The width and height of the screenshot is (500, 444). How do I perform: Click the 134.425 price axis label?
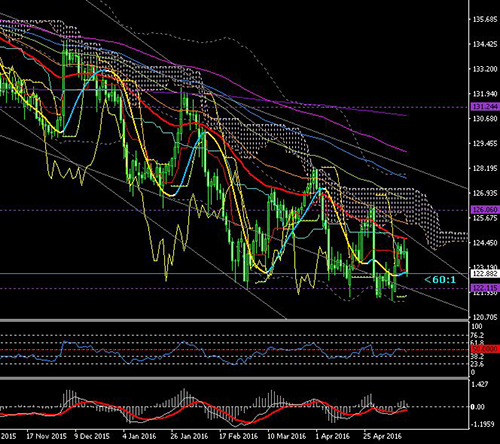pos(485,44)
